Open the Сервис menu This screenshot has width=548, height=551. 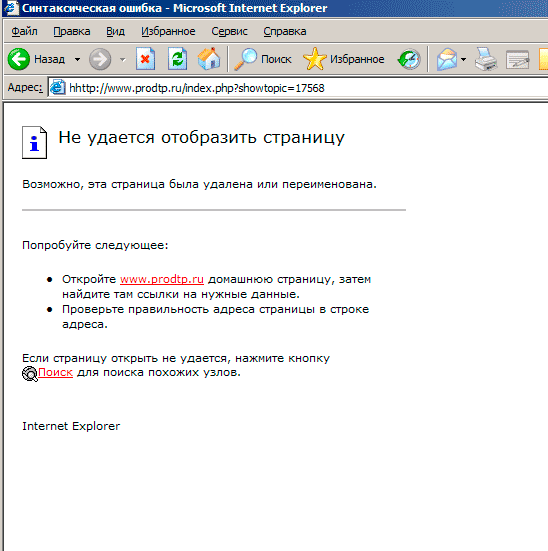coord(229,31)
